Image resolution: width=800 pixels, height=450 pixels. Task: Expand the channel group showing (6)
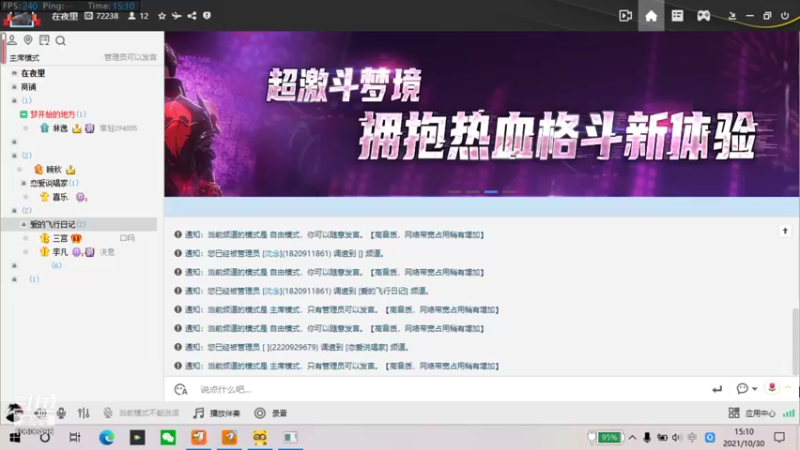click(14, 265)
